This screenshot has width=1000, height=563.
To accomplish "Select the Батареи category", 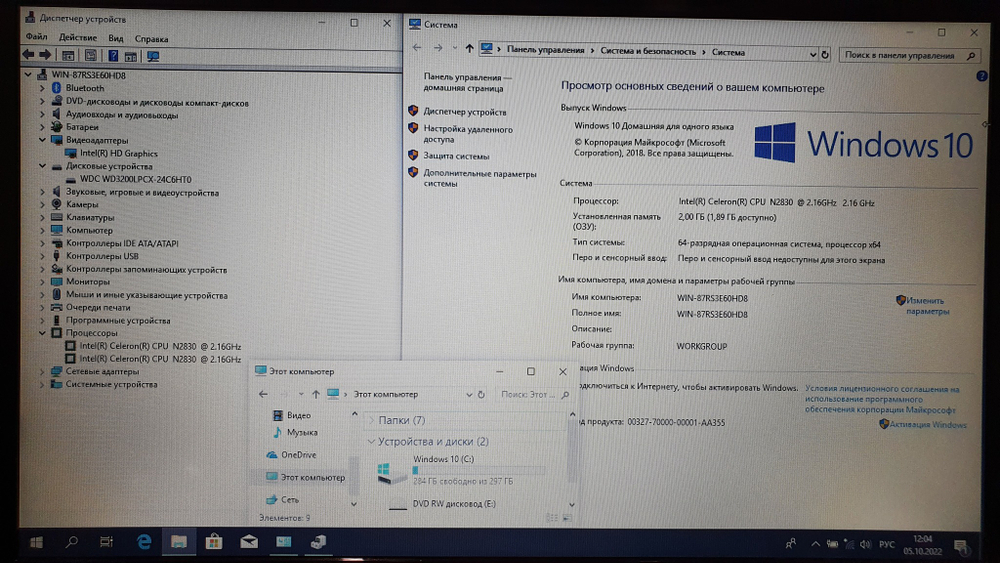I will [82, 127].
